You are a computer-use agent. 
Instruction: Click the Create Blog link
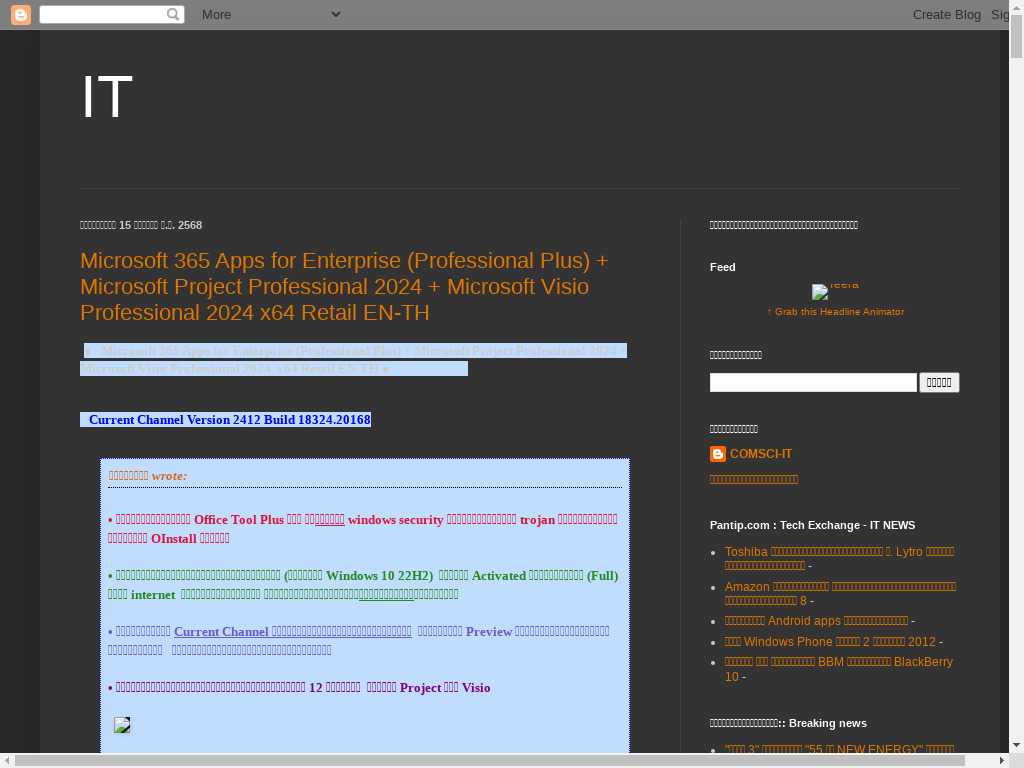pyautogui.click(x=946, y=14)
